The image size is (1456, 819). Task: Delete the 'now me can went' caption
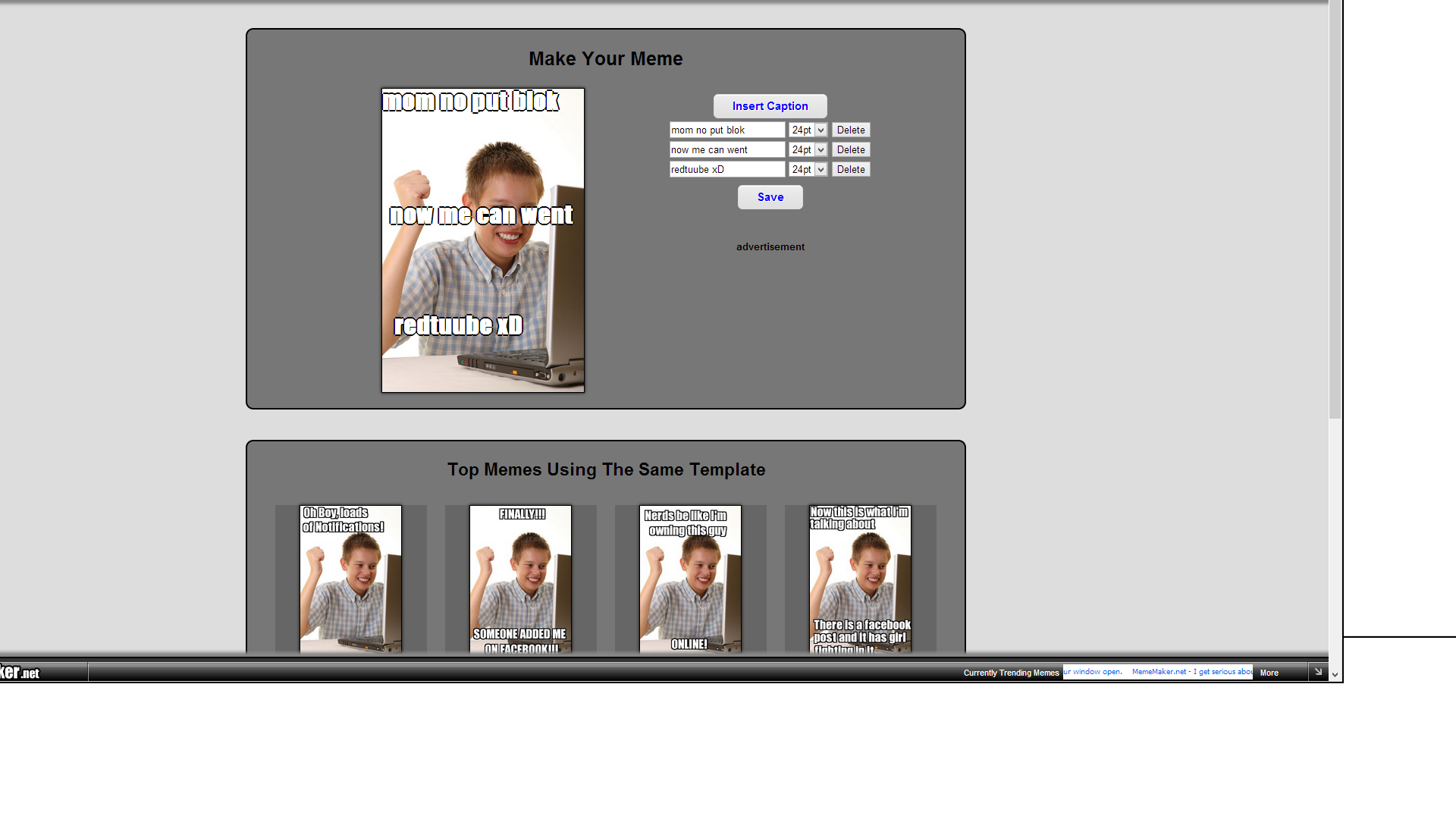(851, 150)
